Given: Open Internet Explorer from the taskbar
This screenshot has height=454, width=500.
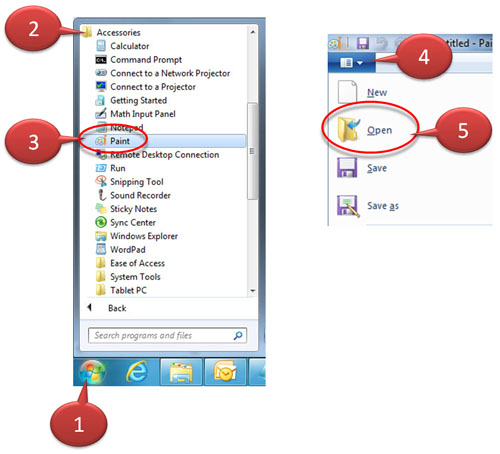Looking at the screenshot, I should coord(137,371).
